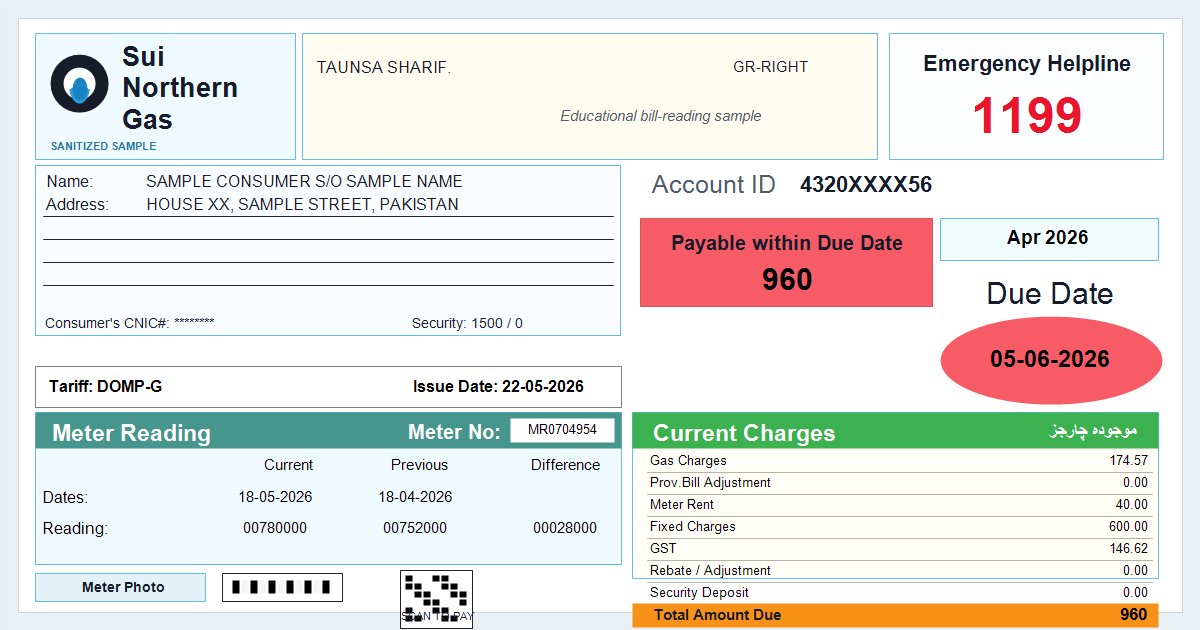The height and width of the screenshot is (630, 1200).
Task: Click the Rebate / Adjustment row label
Action: (x=710, y=571)
